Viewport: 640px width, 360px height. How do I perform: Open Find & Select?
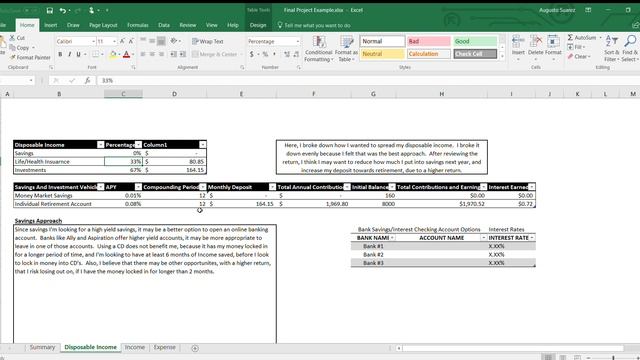click(x=630, y=48)
